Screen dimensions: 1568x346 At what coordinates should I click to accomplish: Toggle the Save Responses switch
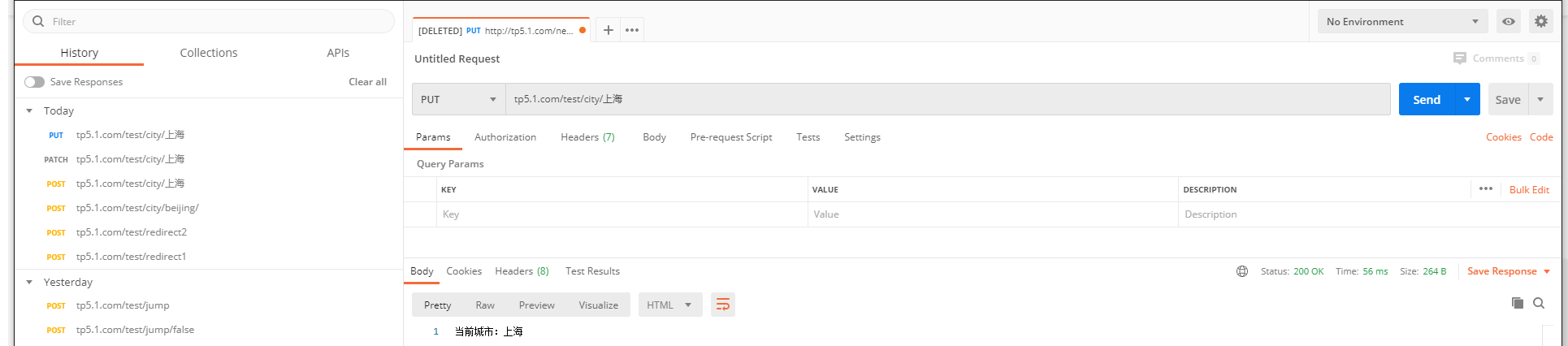pyautogui.click(x=34, y=82)
